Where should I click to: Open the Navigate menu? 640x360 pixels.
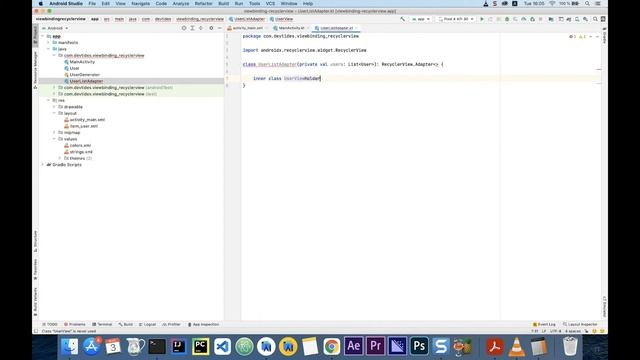pyautogui.click(x=140, y=4)
